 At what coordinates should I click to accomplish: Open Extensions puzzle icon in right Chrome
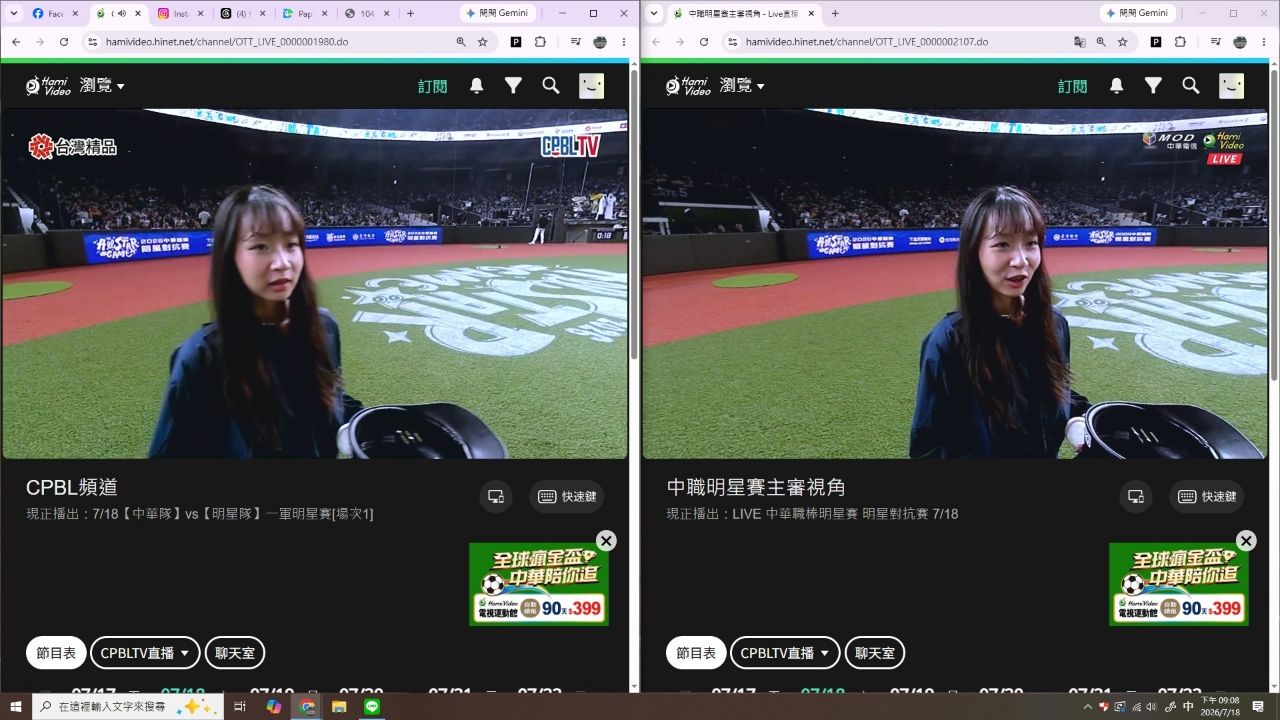click(x=1180, y=42)
